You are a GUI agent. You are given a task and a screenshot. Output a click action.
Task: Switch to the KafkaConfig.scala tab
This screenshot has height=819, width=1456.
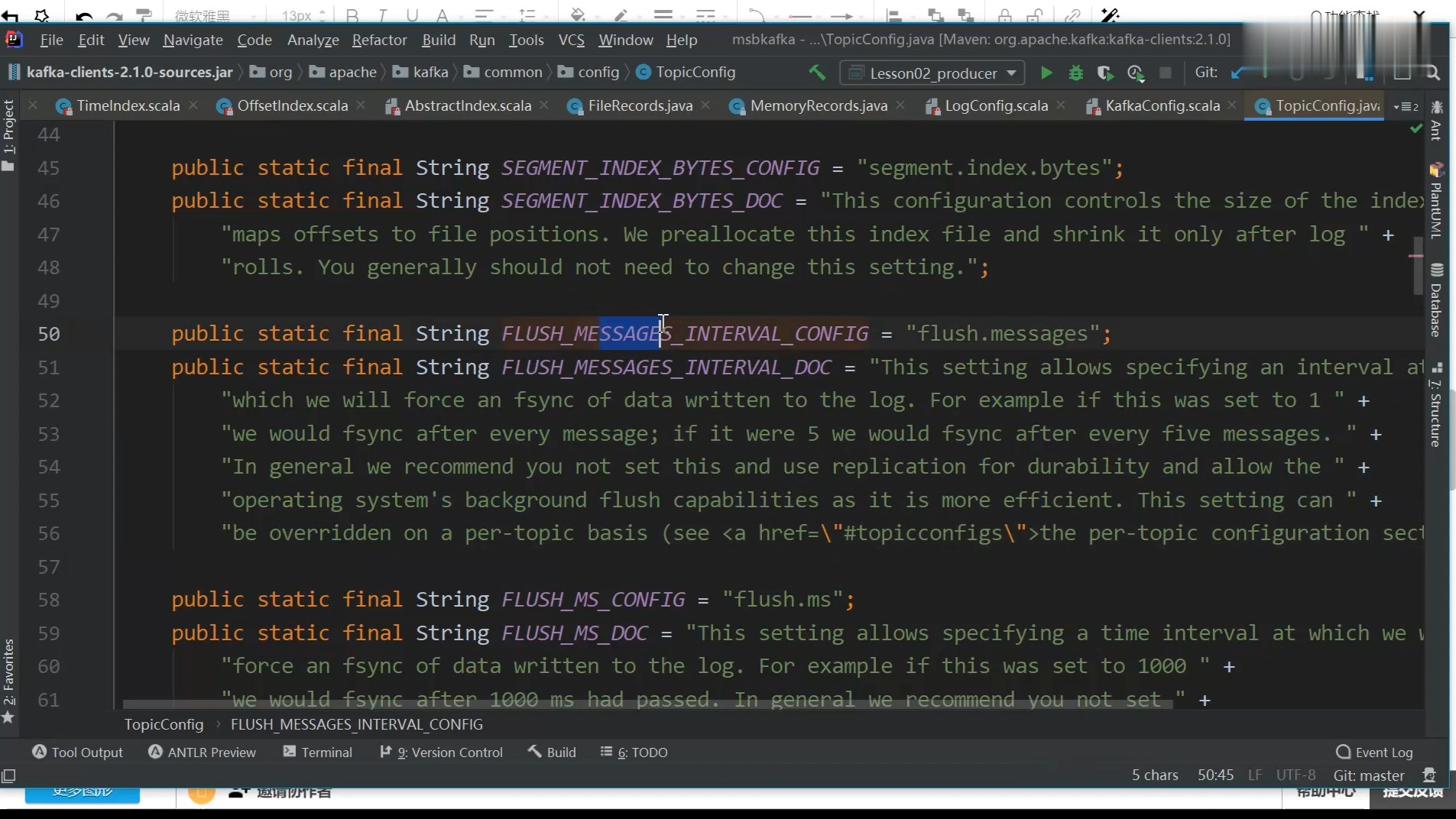coord(1162,106)
